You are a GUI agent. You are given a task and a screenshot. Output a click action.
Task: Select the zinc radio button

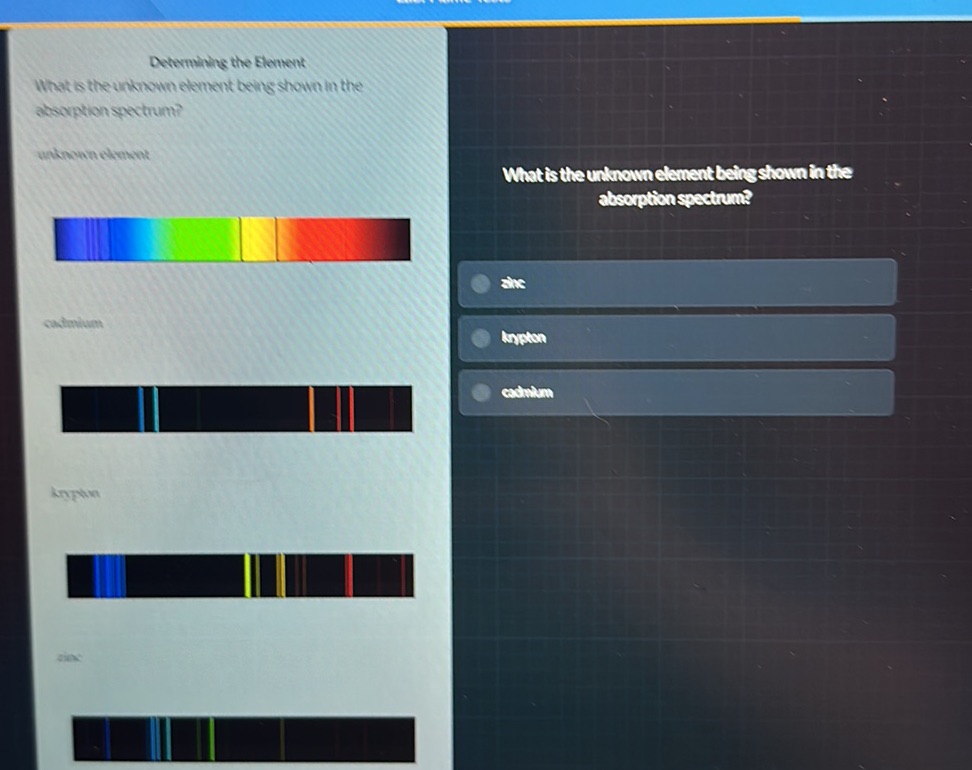pos(480,283)
